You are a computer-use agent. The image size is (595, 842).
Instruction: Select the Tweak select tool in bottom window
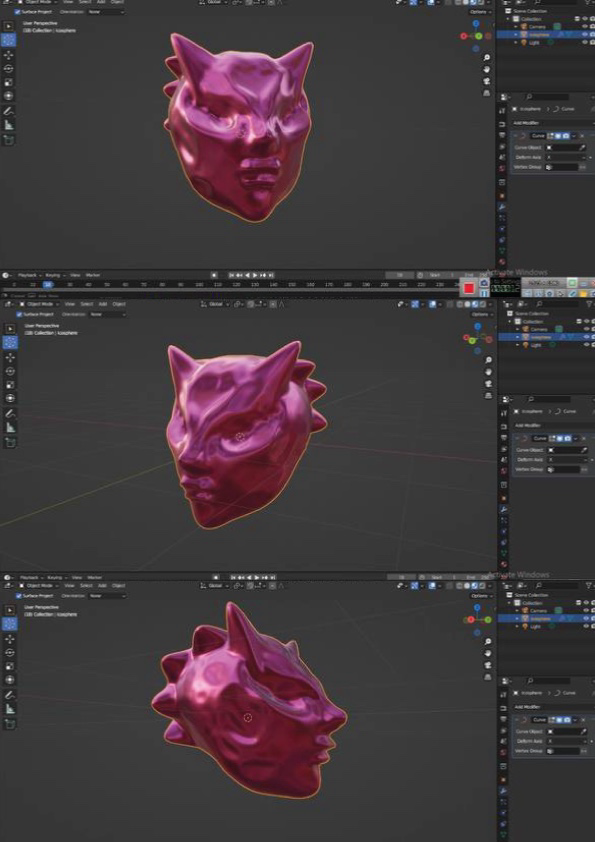(x=10, y=609)
